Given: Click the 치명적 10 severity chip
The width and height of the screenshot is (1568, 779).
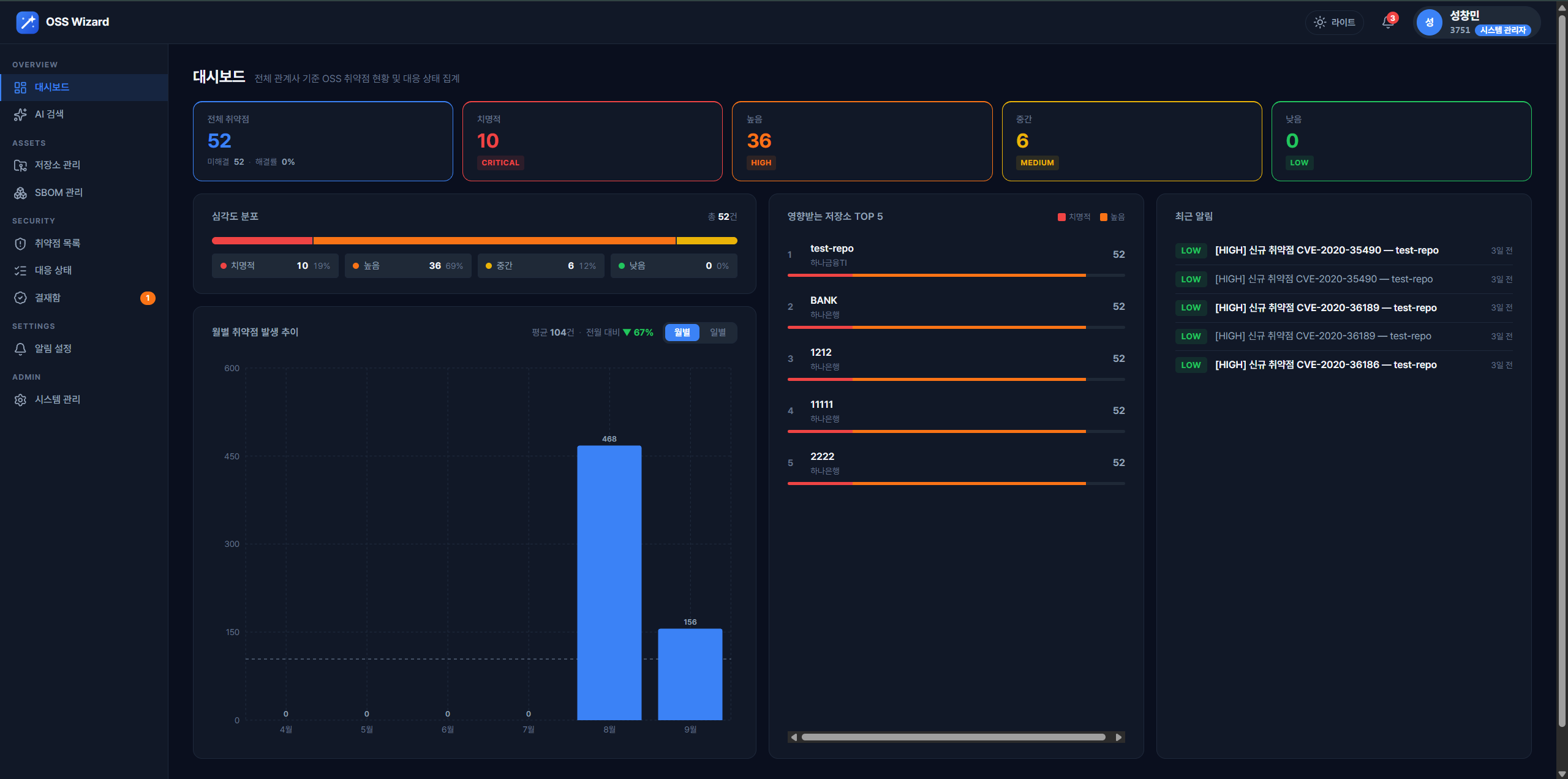Looking at the screenshot, I should (x=275, y=266).
